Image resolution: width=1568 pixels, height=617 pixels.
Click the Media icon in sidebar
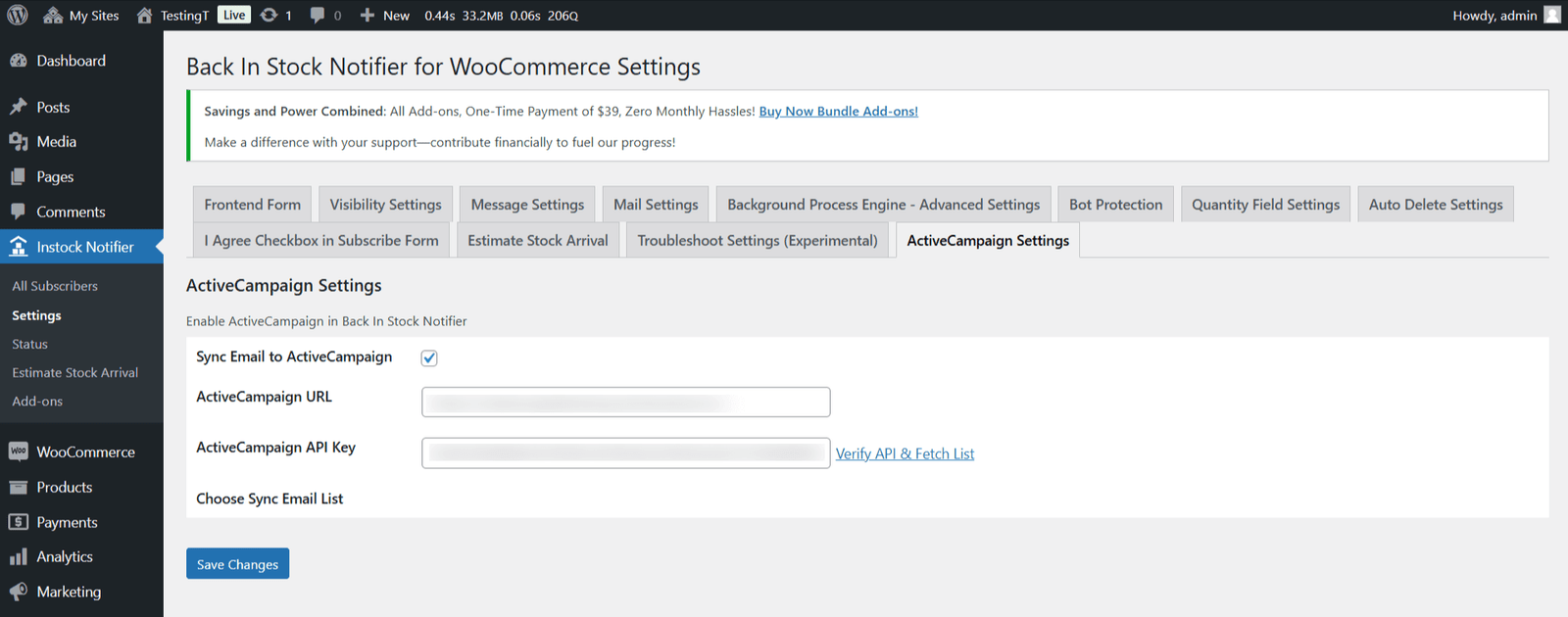(x=19, y=142)
